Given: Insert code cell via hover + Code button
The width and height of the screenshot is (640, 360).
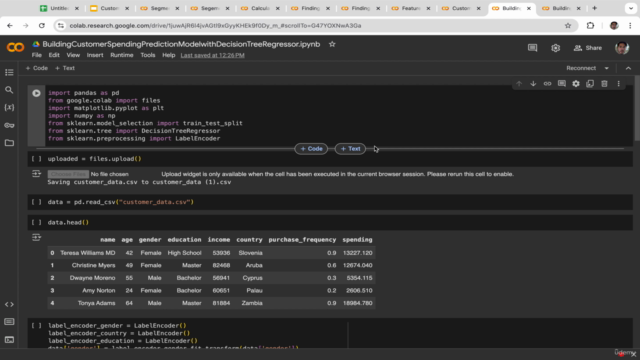Looking at the screenshot, I should click(311, 149).
